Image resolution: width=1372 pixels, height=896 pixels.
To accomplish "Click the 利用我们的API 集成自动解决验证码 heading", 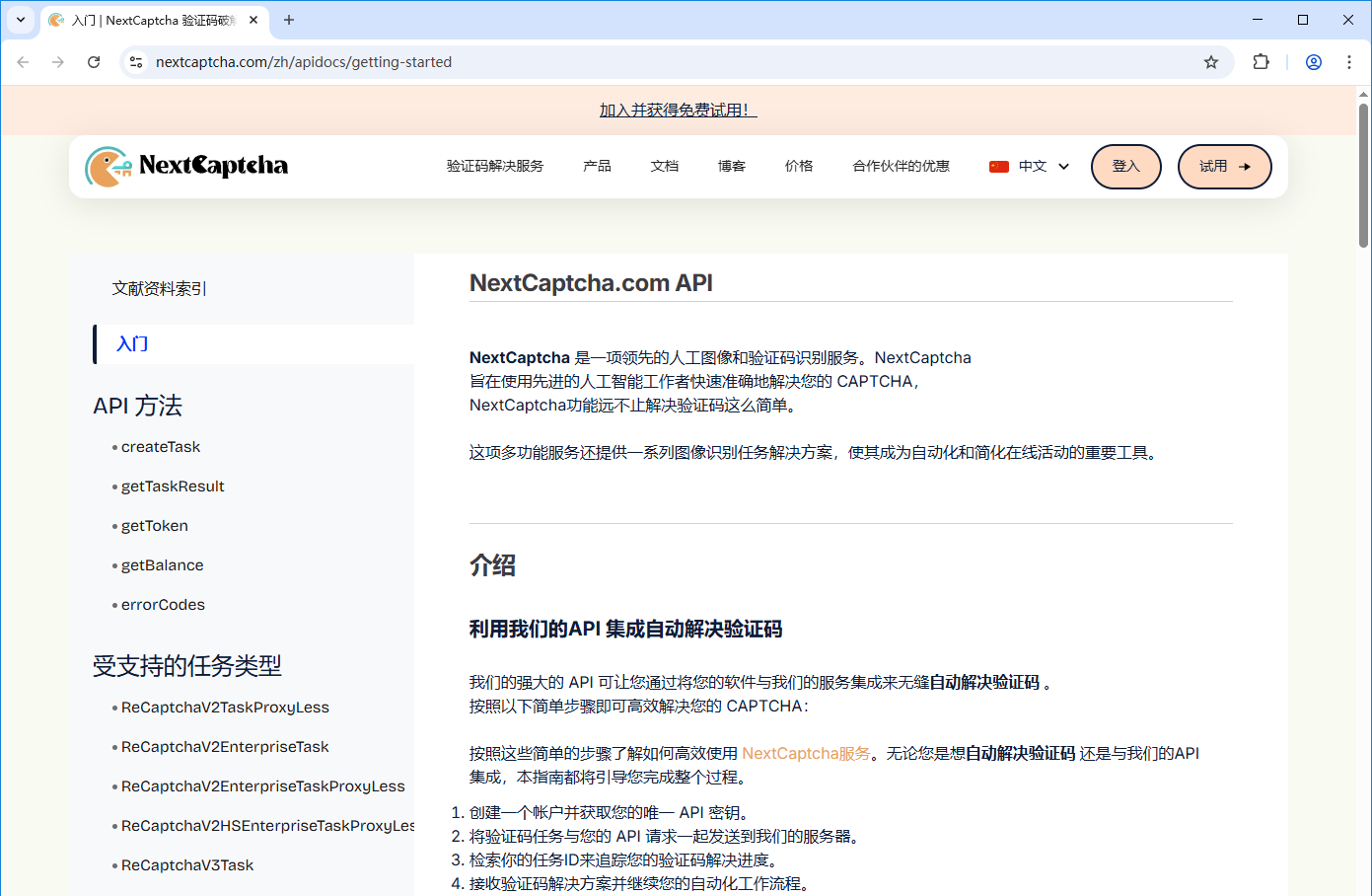I will click(x=626, y=629).
